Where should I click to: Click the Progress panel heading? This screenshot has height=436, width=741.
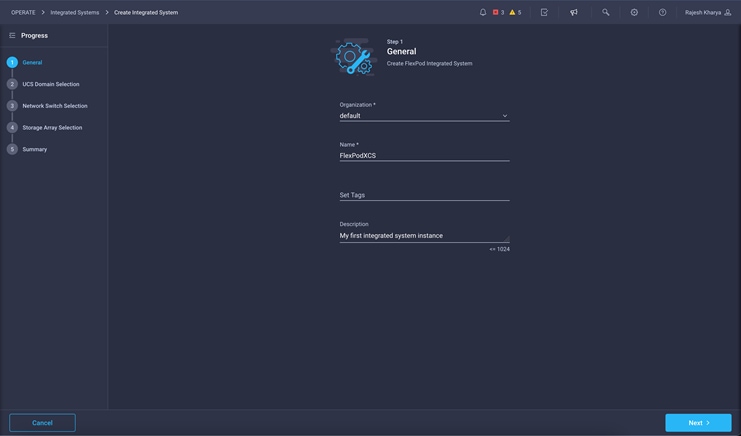[34, 35]
